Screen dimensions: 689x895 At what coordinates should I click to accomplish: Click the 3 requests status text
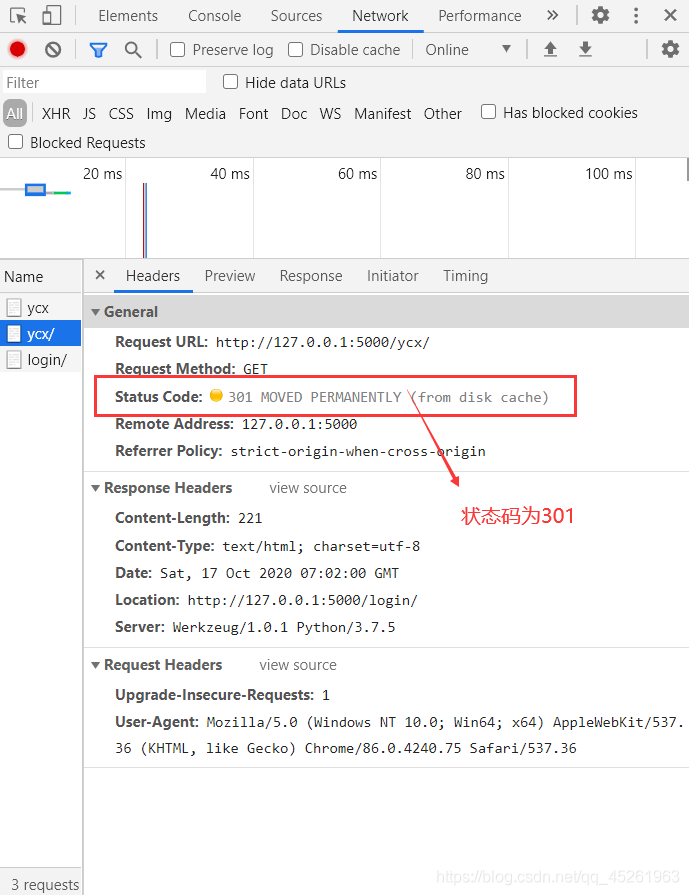[x=46, y=885]
